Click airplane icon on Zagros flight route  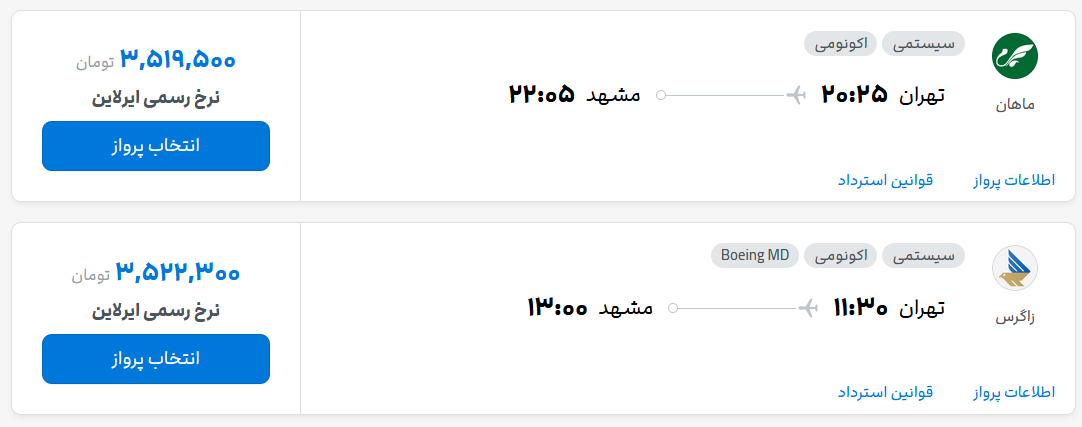(x=809, y=308)
